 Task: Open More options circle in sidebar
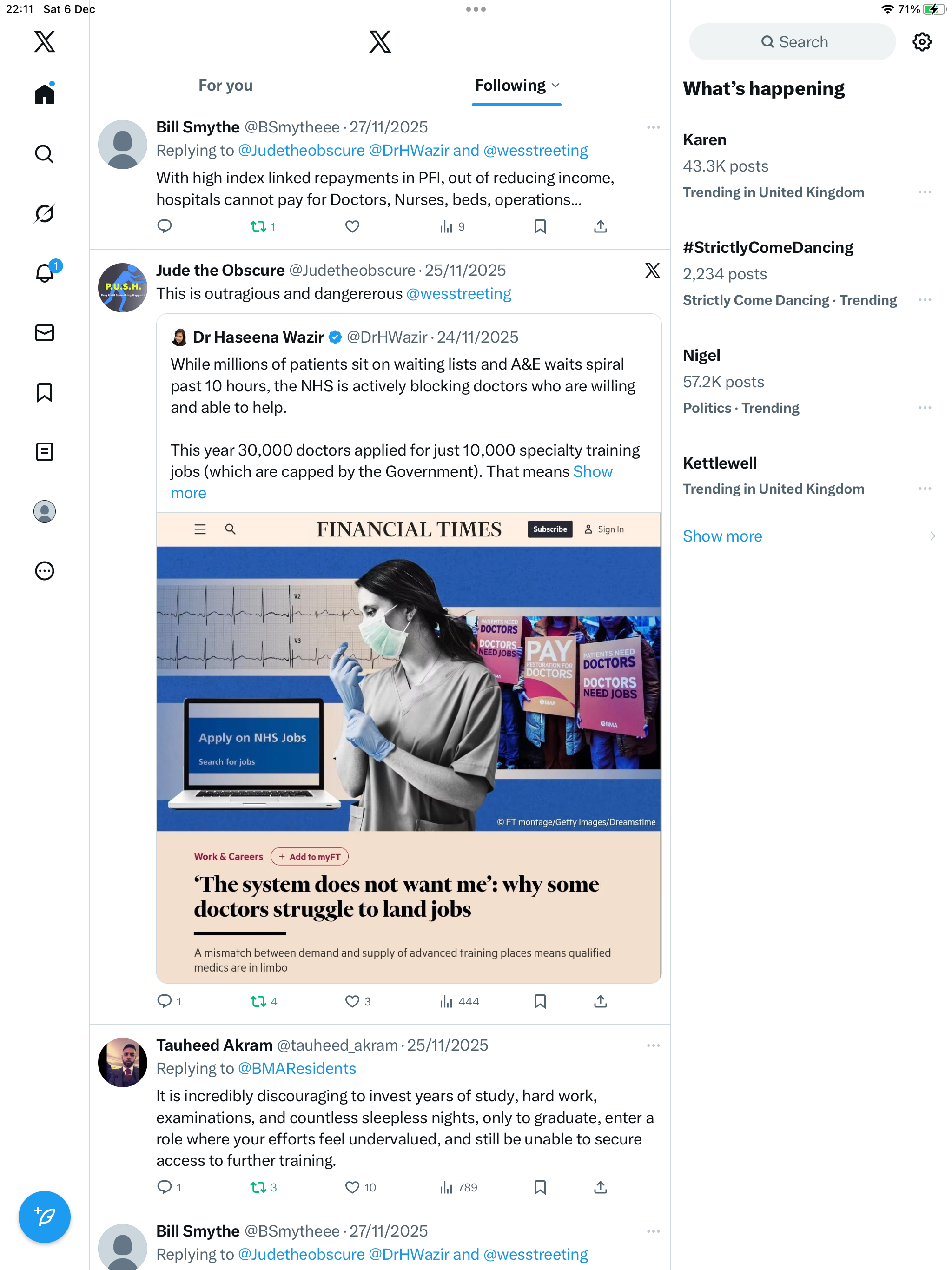[44, 571]
